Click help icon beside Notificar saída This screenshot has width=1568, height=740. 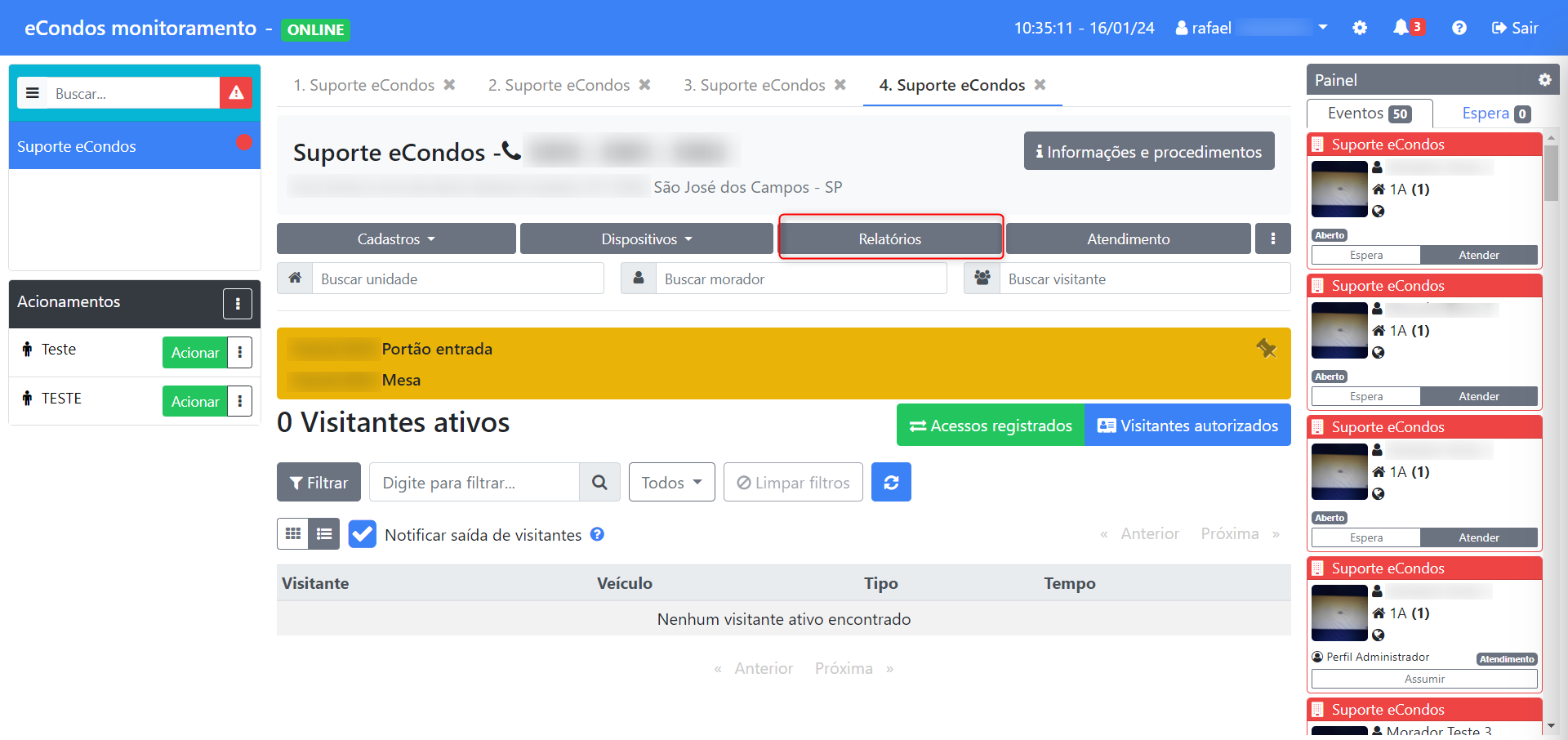coord(597,534)
